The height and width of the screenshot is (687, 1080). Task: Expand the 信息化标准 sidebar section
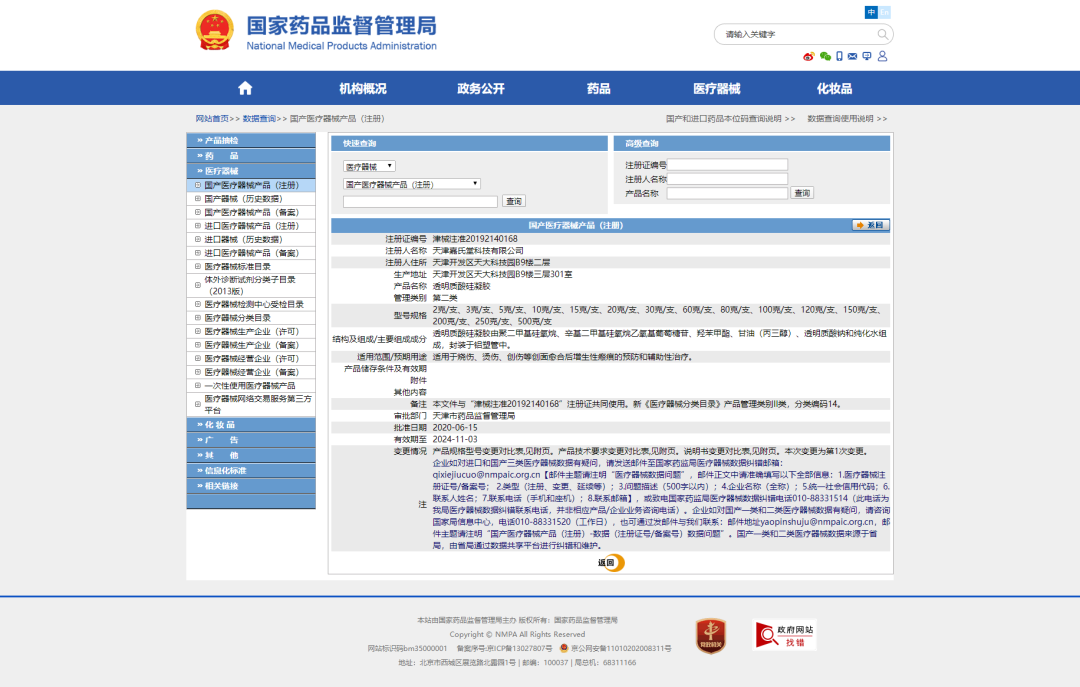point(251,471)
